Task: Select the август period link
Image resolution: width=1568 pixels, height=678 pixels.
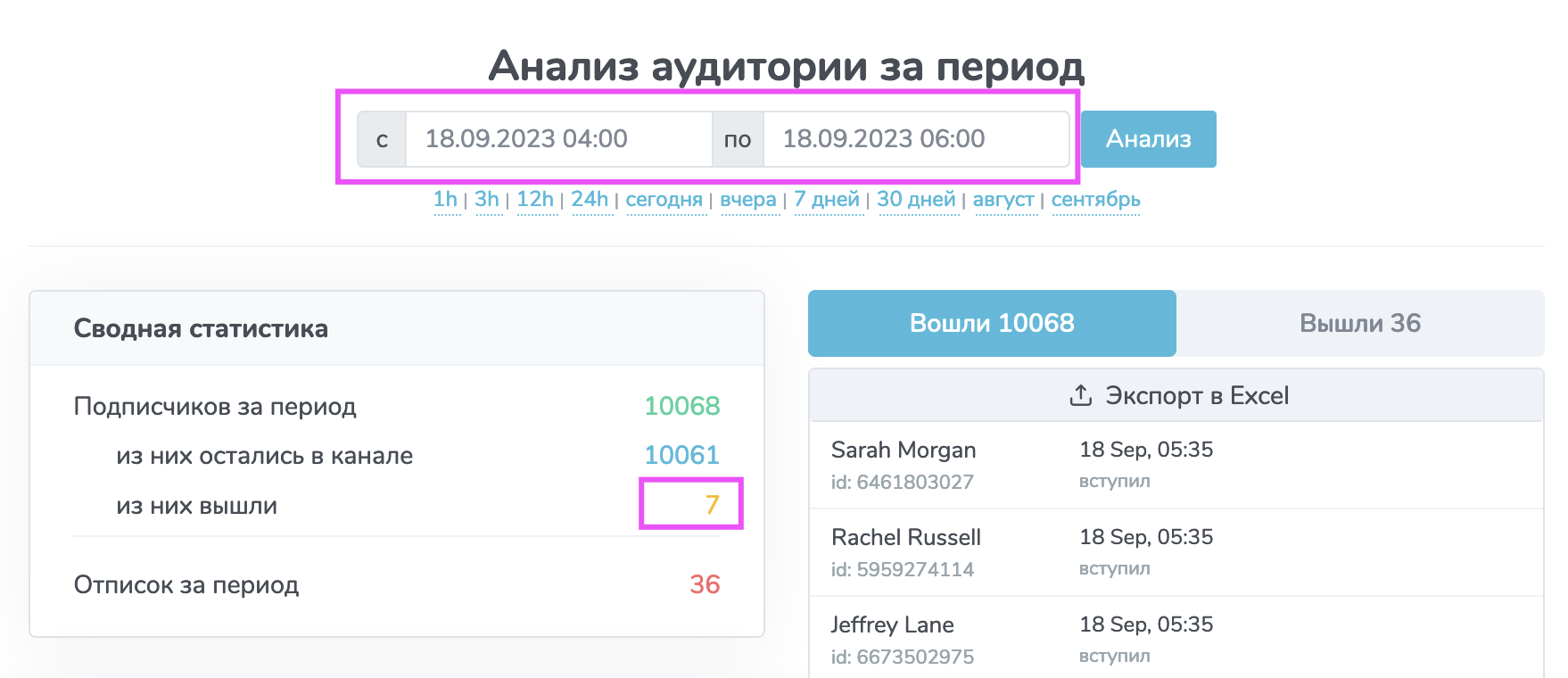Action: pos(1003,200)
